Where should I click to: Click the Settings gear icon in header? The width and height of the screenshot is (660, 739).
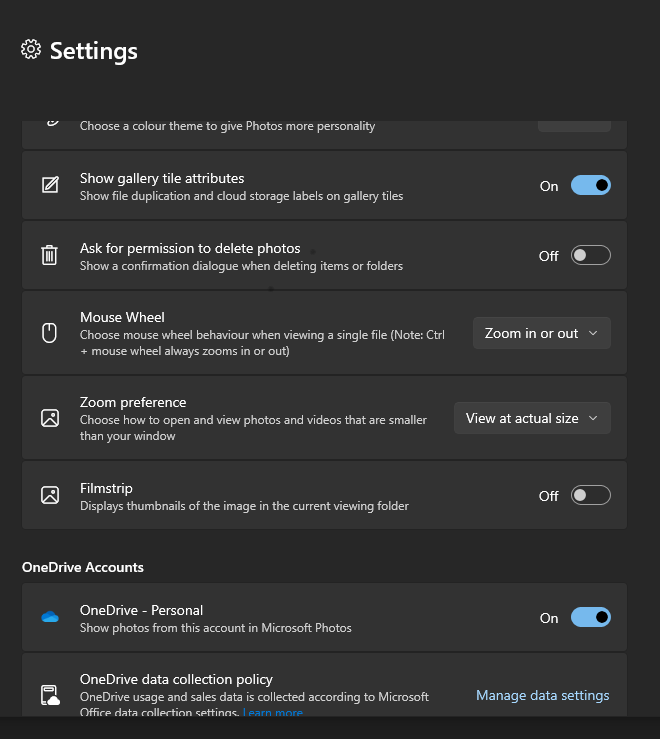click(31, 49)
